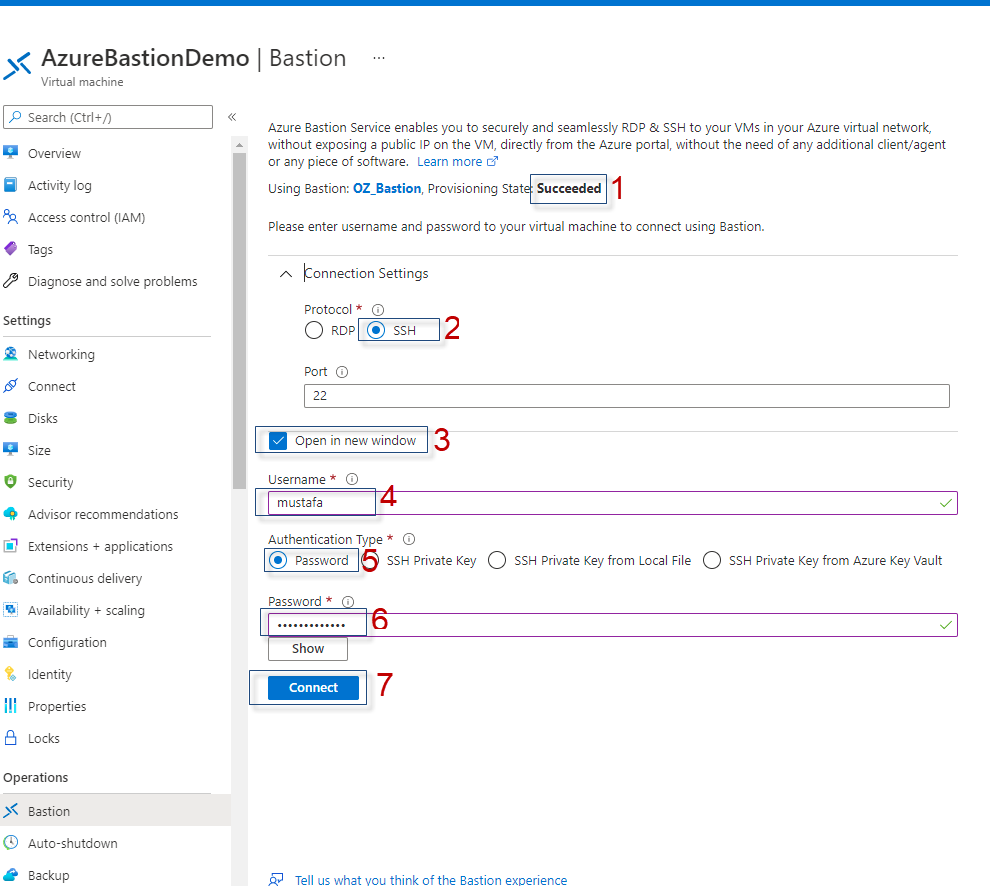The width and height of the screenshot is (990, 886).
Task: Click the Extensions + applications icon
Action: (x=11, y=546)
